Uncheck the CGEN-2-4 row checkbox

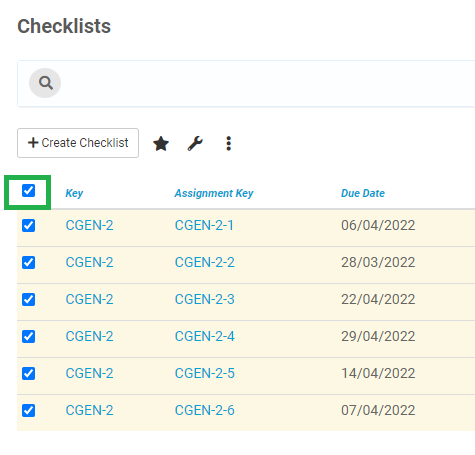click(x=28, y=337)
